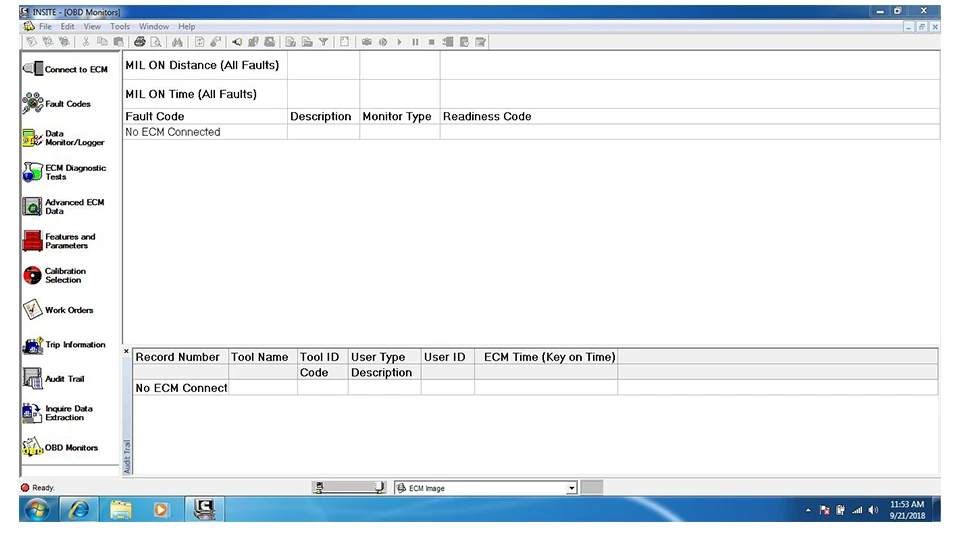The height and width of the screenshot is (541, 960).
Task: Open the Window menu
Action: (x=154, y=26)
